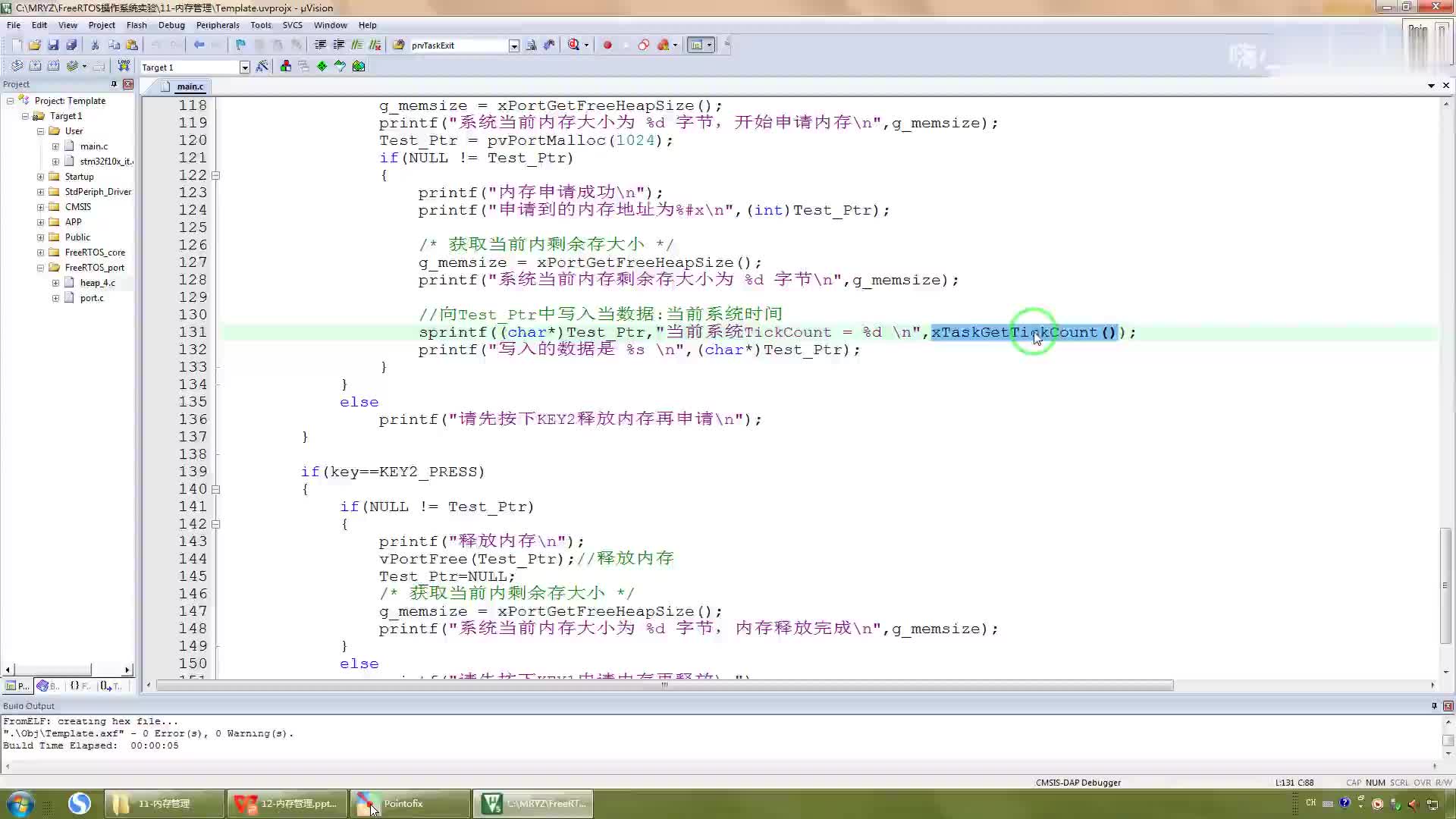
Task: Collapse code block at line 122
Action: tap(216, 175)
